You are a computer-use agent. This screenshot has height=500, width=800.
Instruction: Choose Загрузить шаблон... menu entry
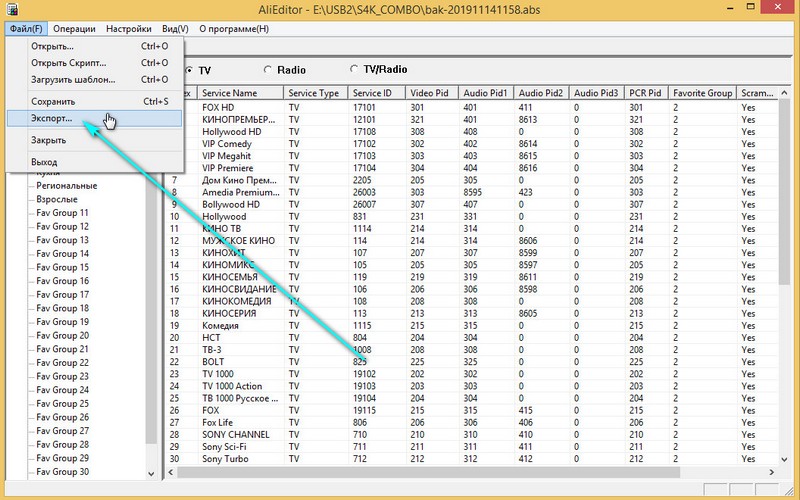pos(94,80)
